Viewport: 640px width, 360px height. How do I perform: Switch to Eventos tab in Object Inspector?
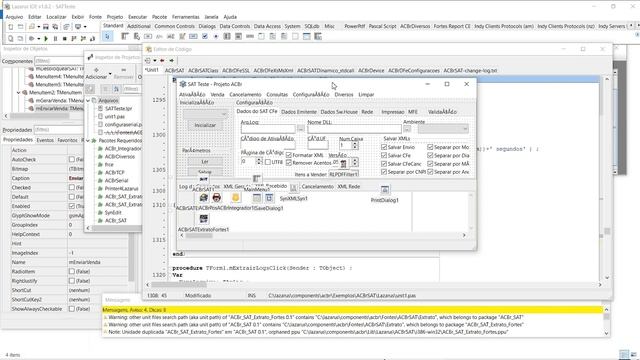pyautogui.click(x=45, y=140)
